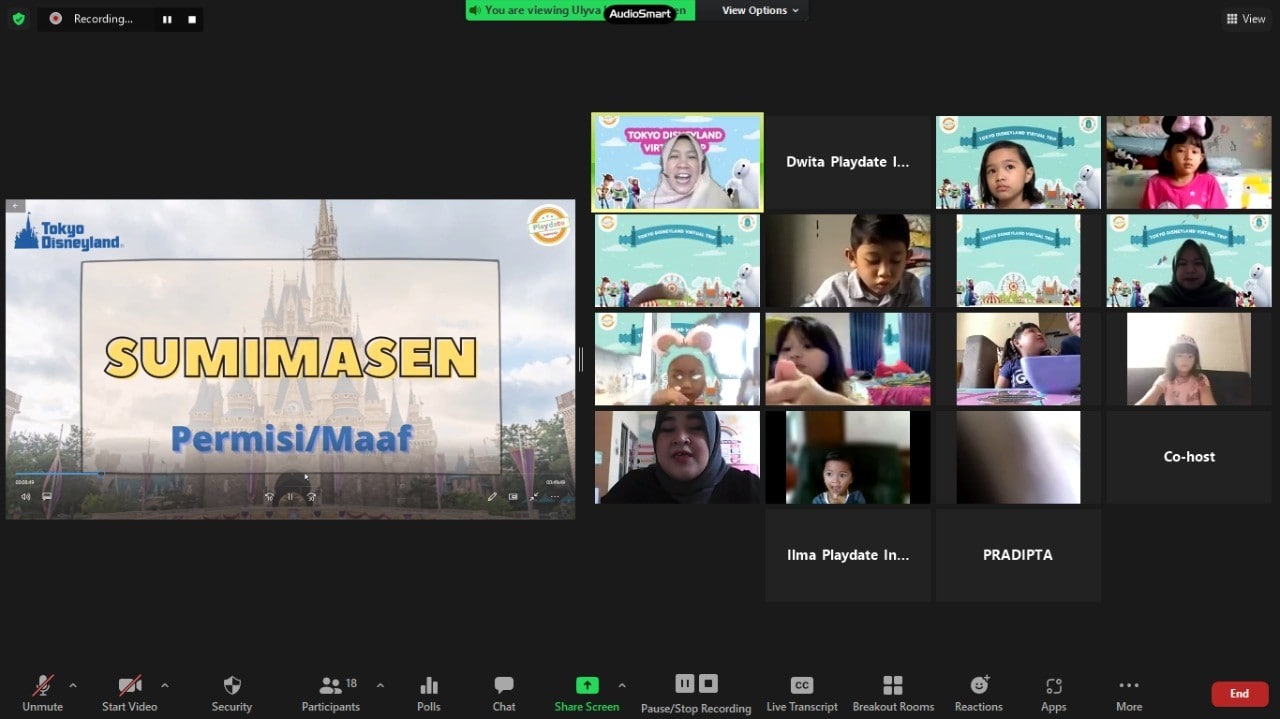Open audio options arrow beside Unmute
The height and width of the screenshot is (719, 1280).
click(x=72, y=686)
